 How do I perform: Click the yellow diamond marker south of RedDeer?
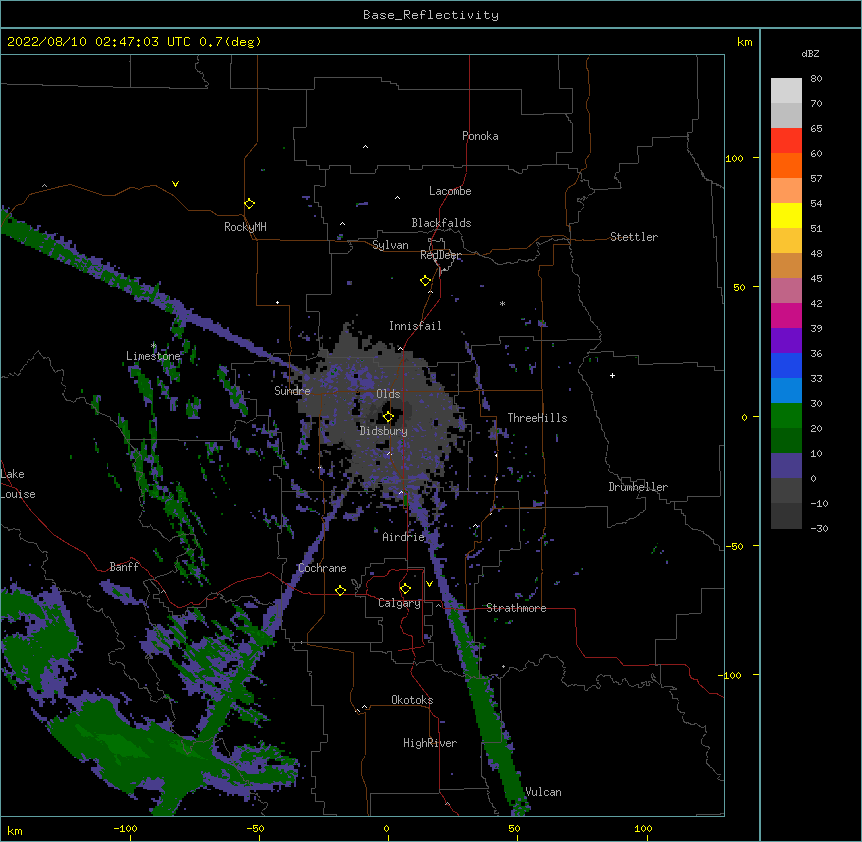pos(426,281)
